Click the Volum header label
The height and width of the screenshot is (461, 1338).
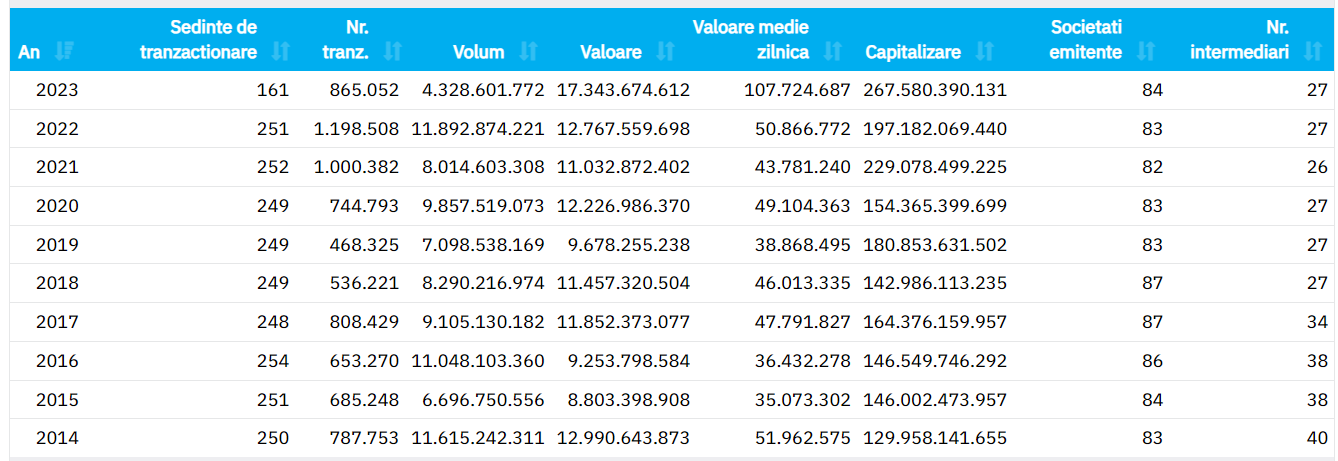(x=478, y=52)
